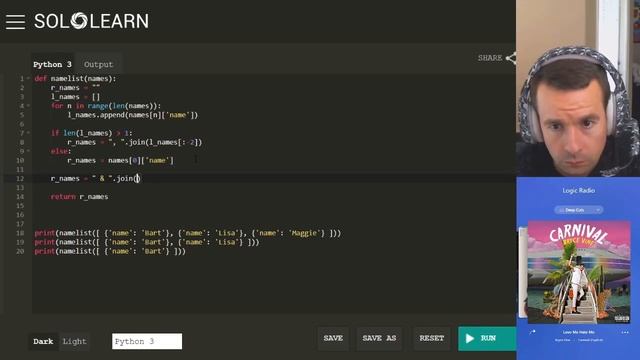The image size is (640, 360).
Task: Click the line 'l_names = []'
Action: pos(75,97)
